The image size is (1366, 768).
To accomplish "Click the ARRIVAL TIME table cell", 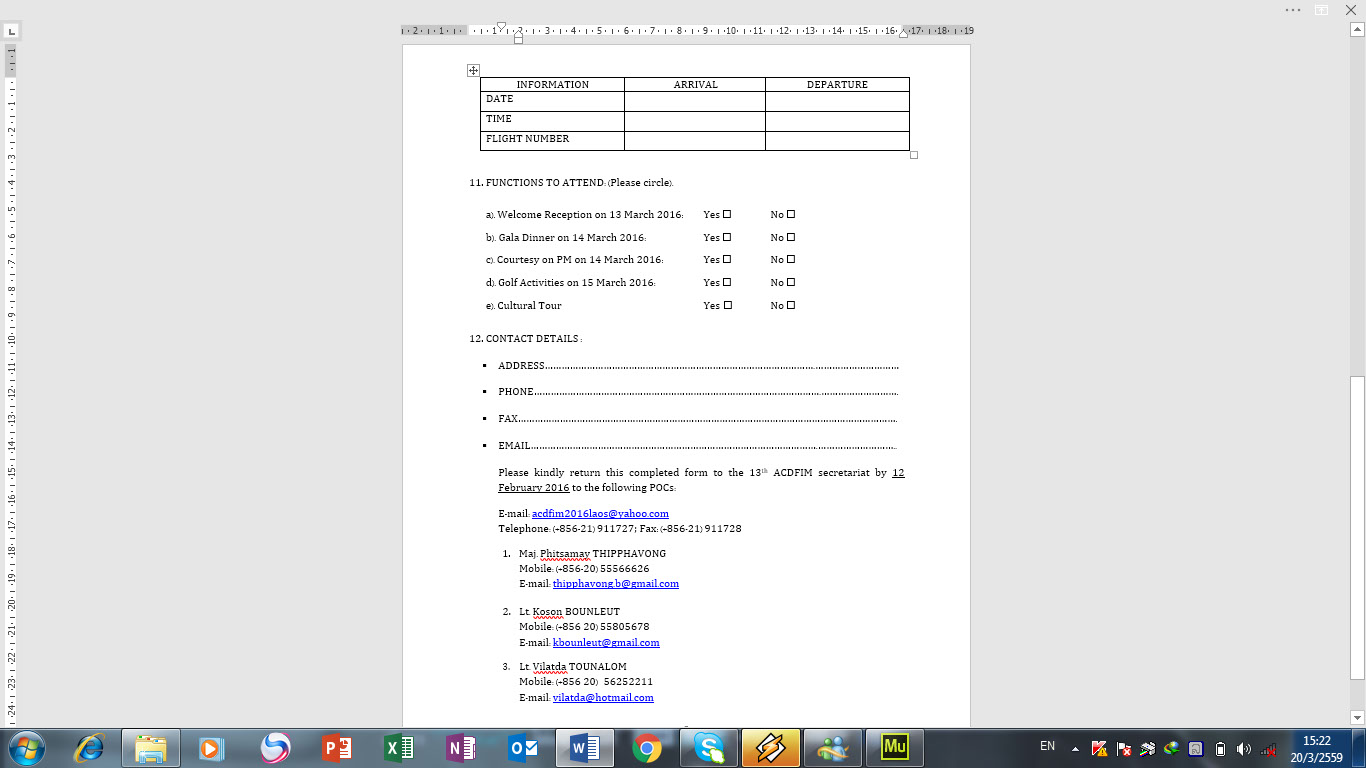I will [695, 121].
